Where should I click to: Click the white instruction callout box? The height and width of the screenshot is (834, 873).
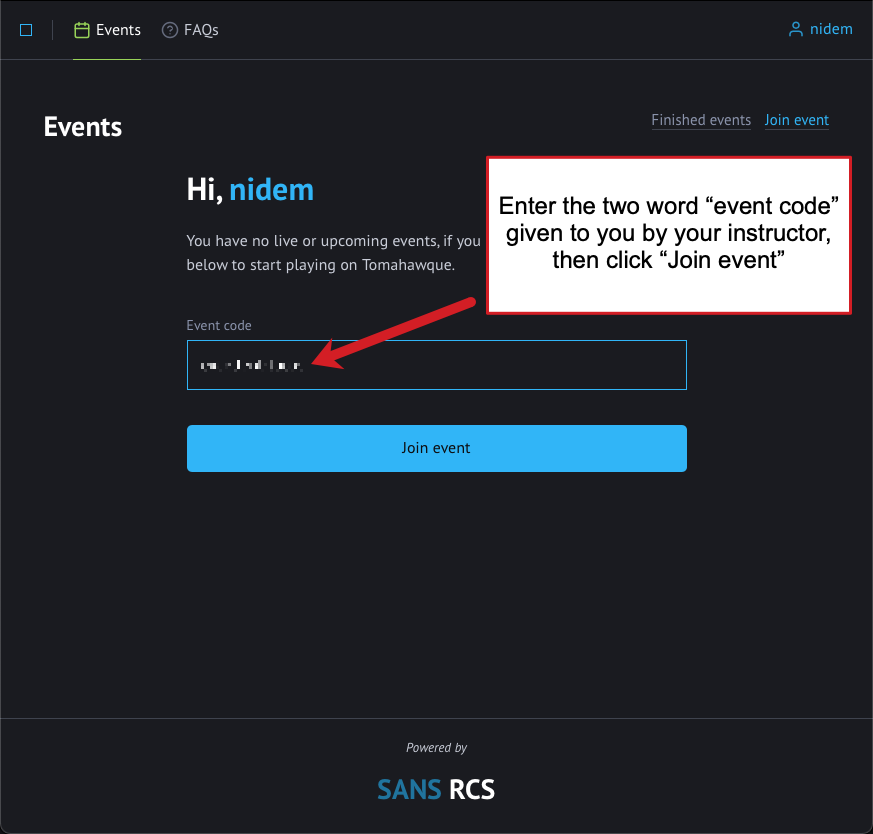click(669, 236)
